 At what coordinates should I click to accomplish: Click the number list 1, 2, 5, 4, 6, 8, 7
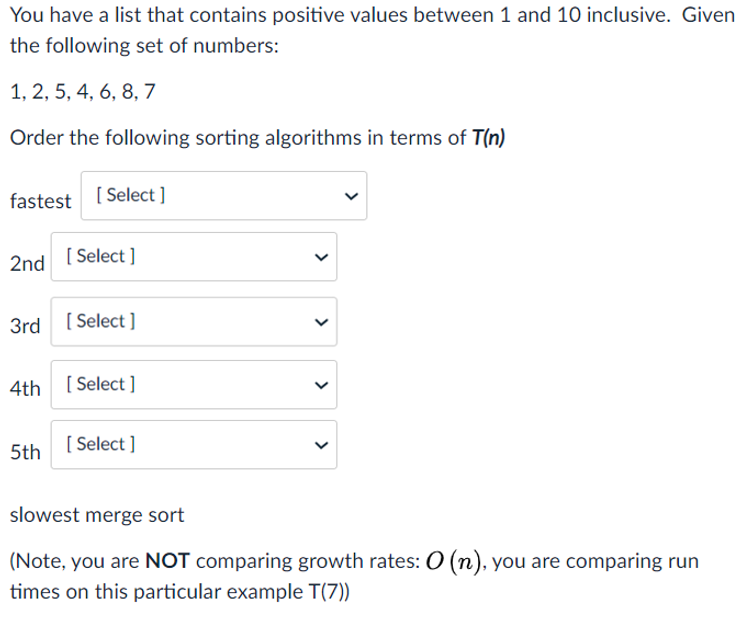[83, 92]
